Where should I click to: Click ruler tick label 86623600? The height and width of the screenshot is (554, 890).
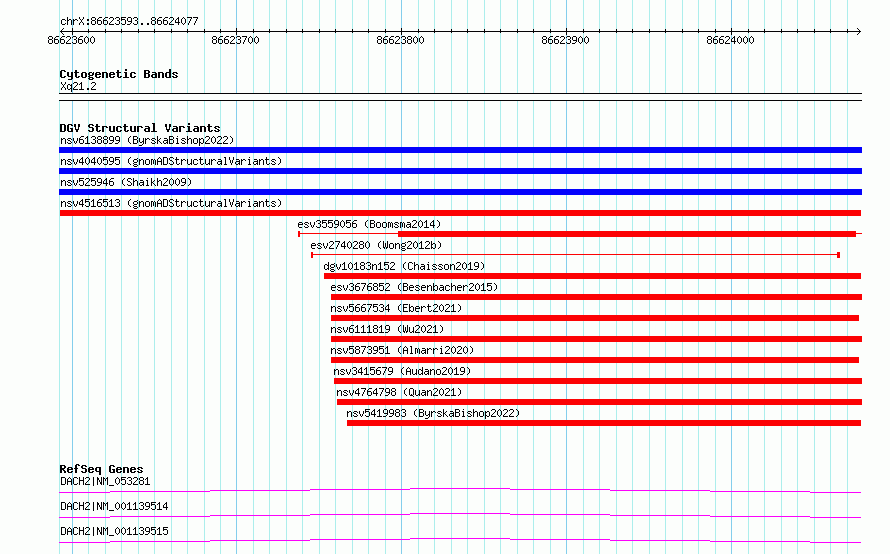pos(72,40)
